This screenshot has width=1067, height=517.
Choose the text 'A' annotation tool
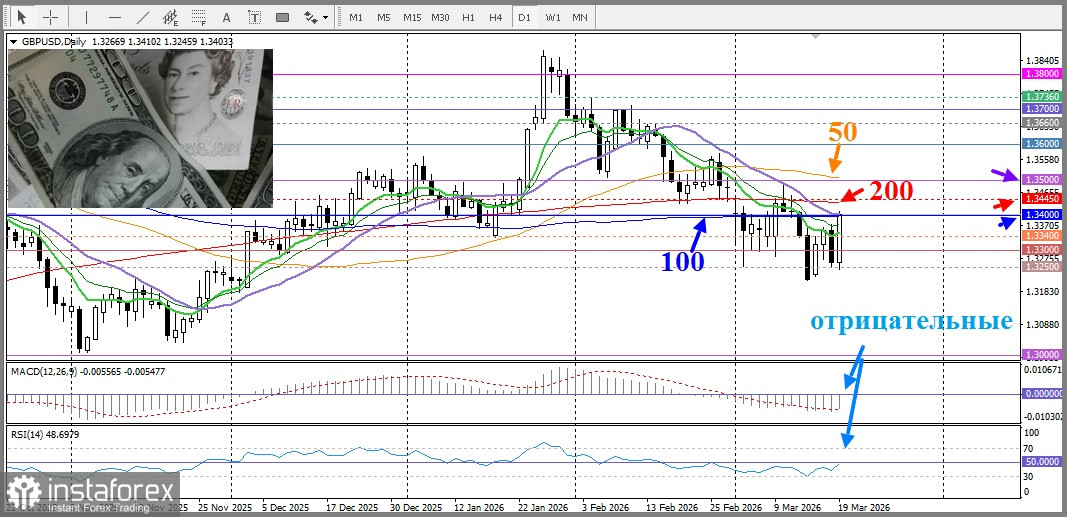tap(226, 17)
